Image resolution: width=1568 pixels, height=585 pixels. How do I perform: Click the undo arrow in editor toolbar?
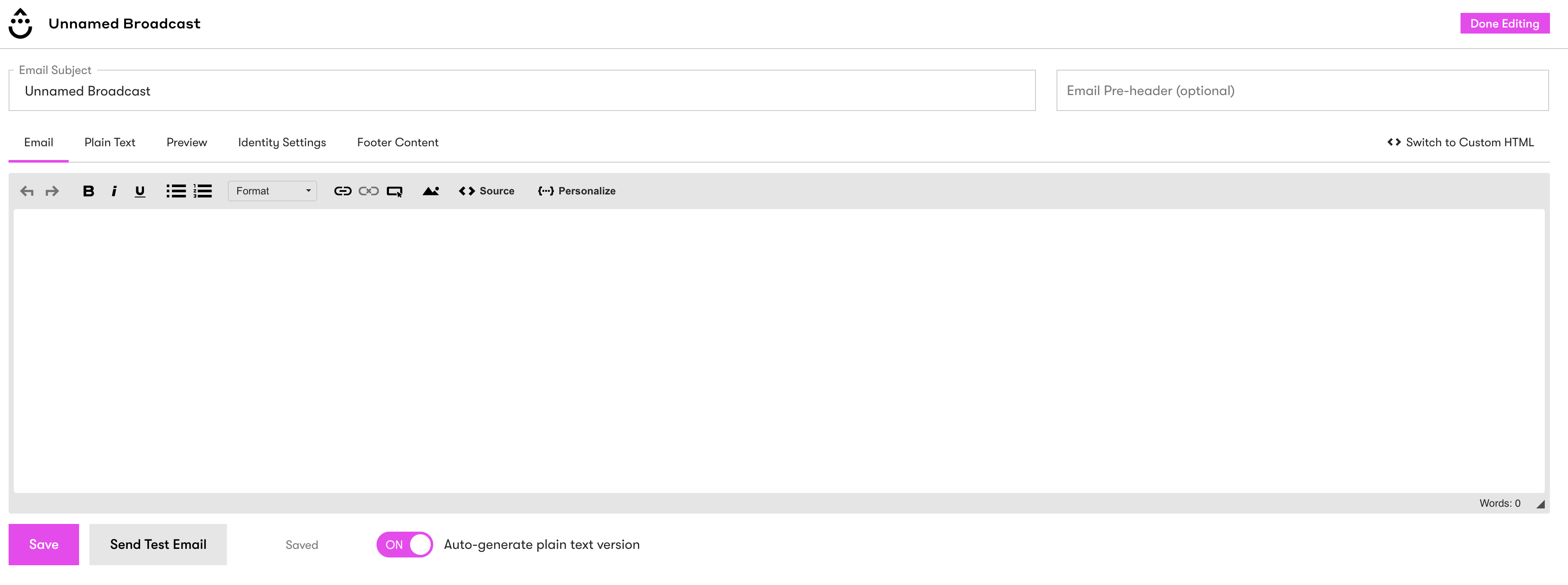point(27,191)
